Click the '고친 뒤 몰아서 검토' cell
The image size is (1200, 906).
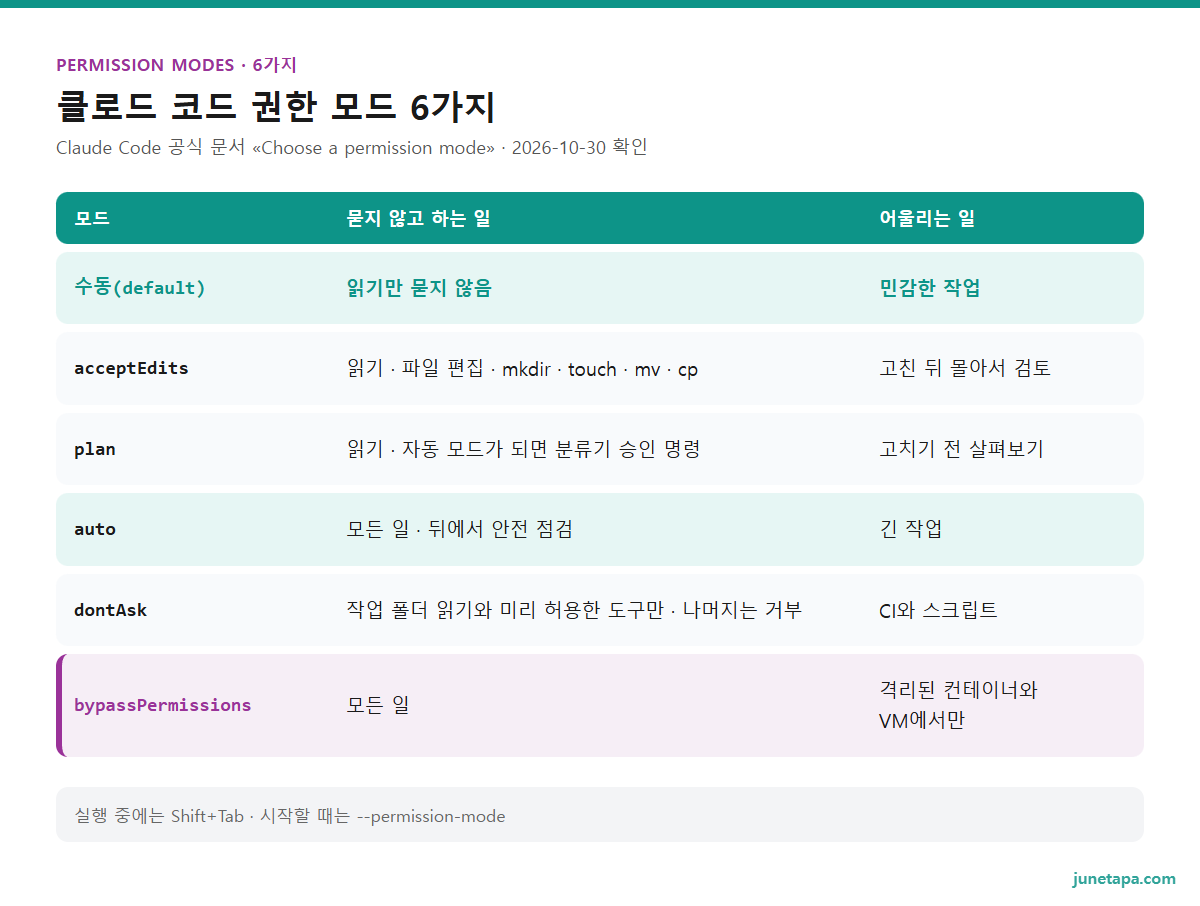[x=965, y=368]
